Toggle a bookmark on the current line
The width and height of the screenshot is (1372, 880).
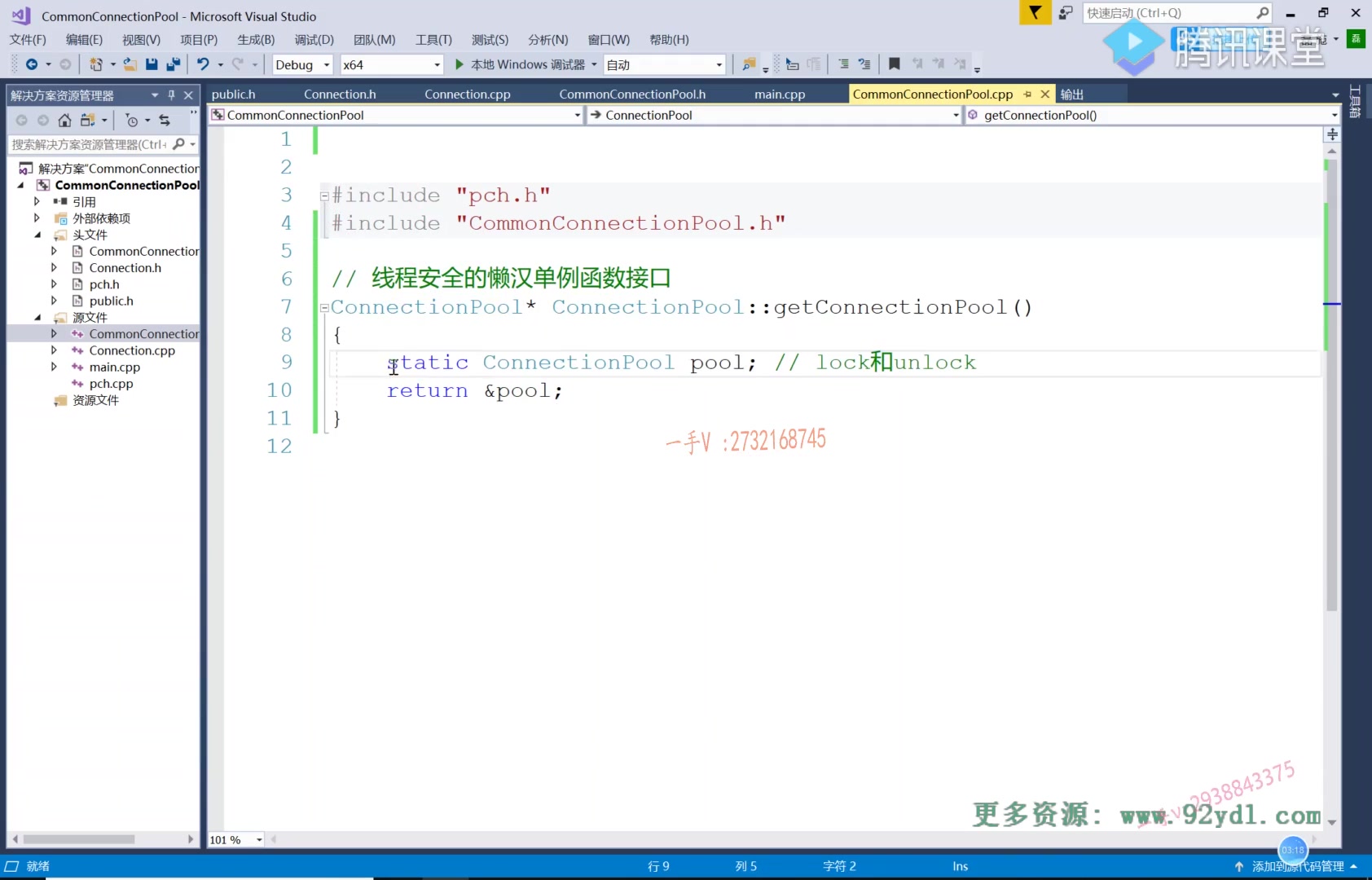tap(894, 64)
